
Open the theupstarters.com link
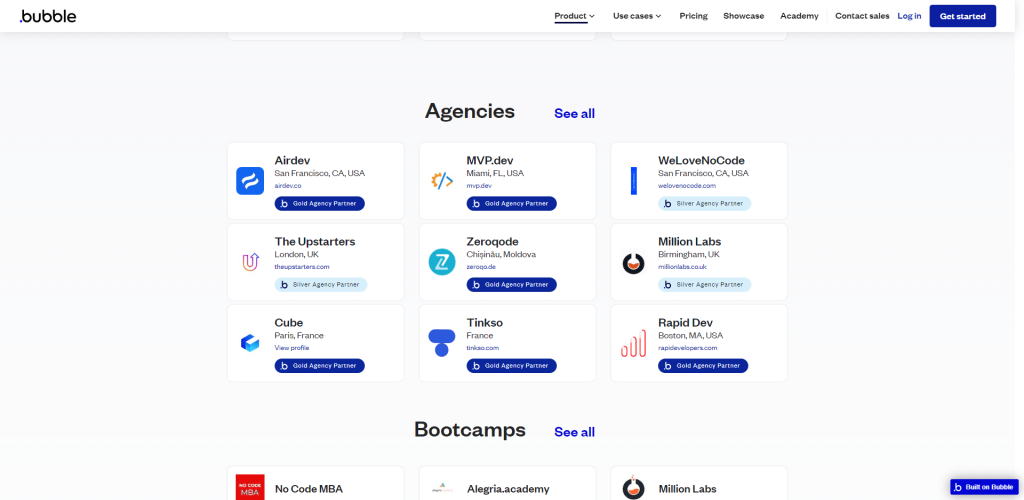pos(302,267)
